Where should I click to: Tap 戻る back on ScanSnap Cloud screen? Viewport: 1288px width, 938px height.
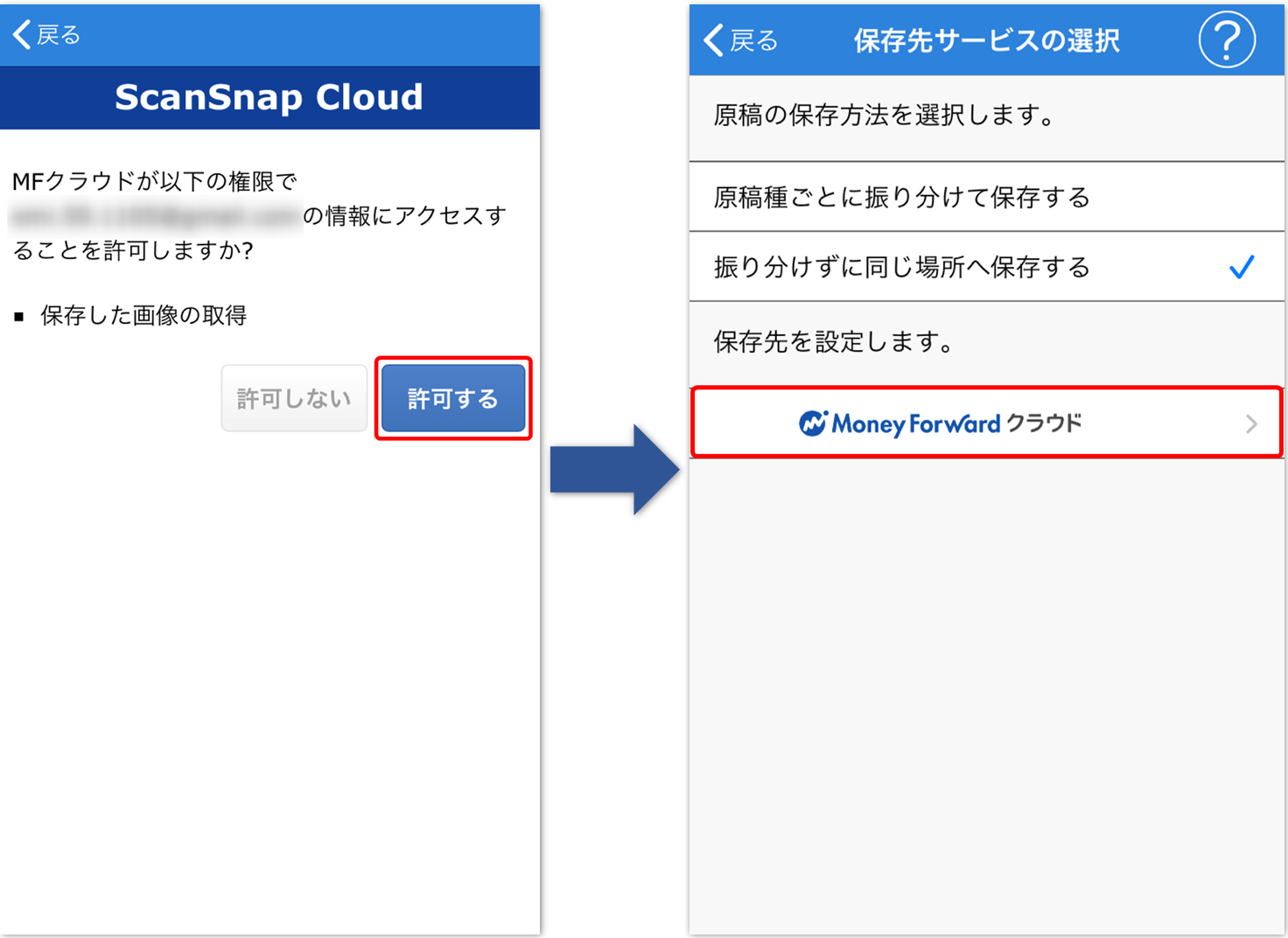[x=47, y=35]
